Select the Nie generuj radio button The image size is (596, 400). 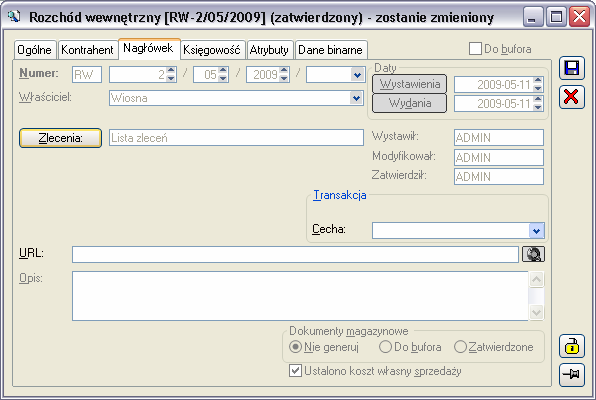pos(295,347)
